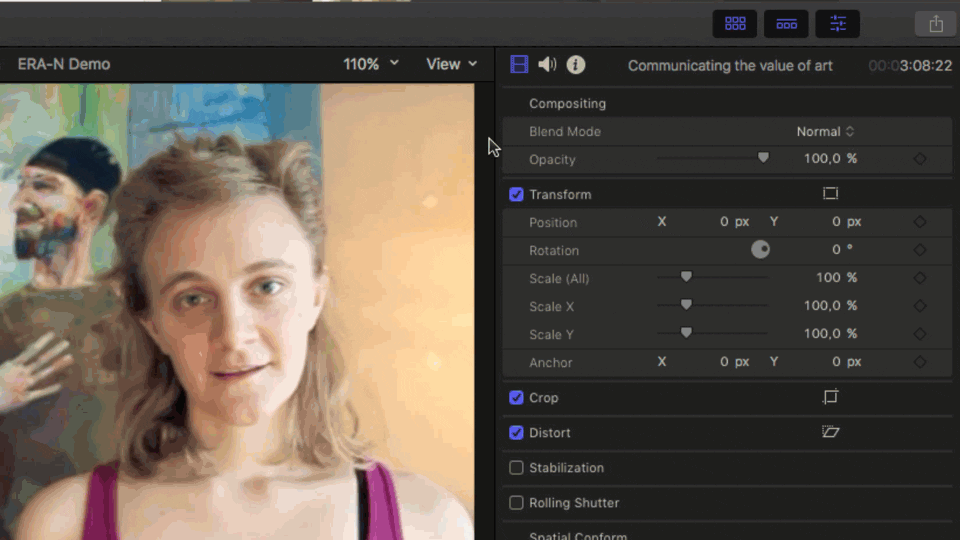Viewport: 960px width, 540px height.
Task: Click the Anchor X value field
Action: pos(735,362)
